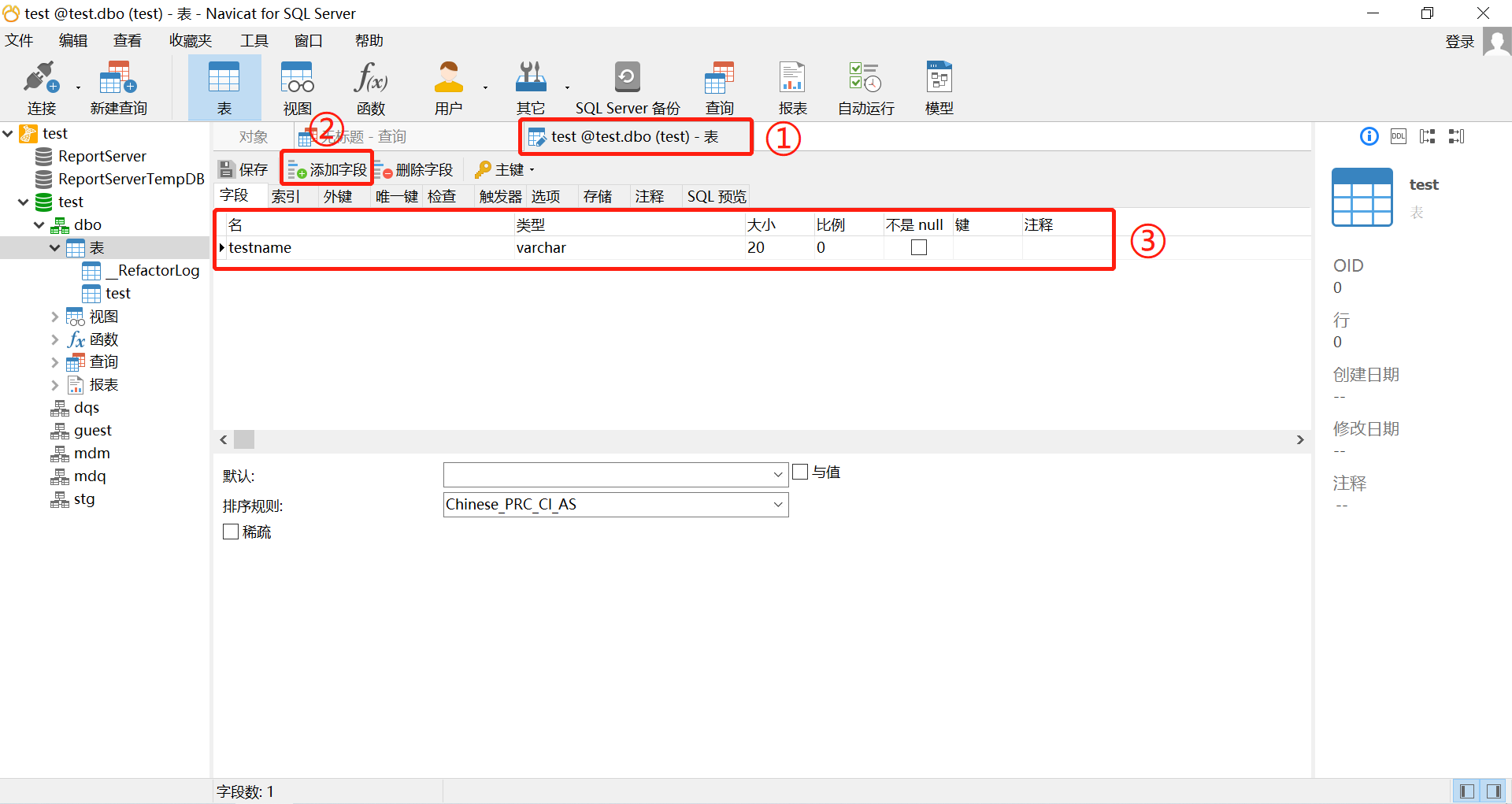1512x804 pixels.
Task: Select the mdm schema
Action: (x=80, y=453)
